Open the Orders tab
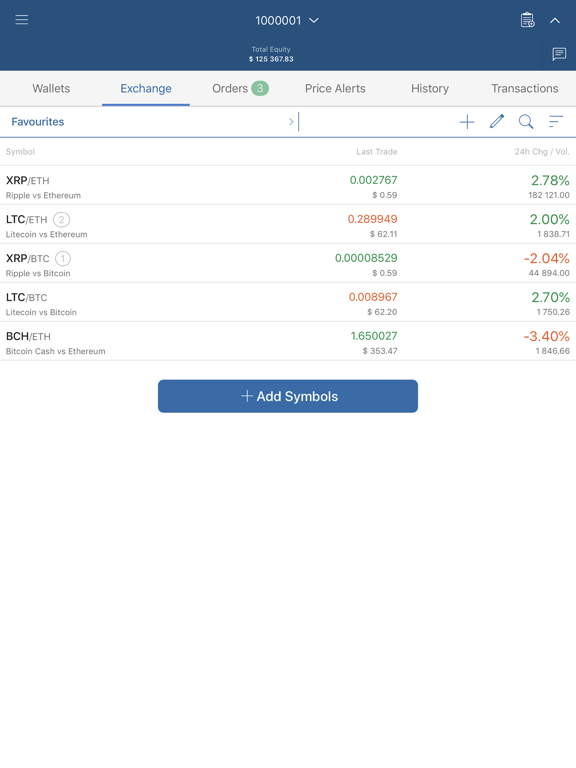576x768 pixels. tap(240, 89)
